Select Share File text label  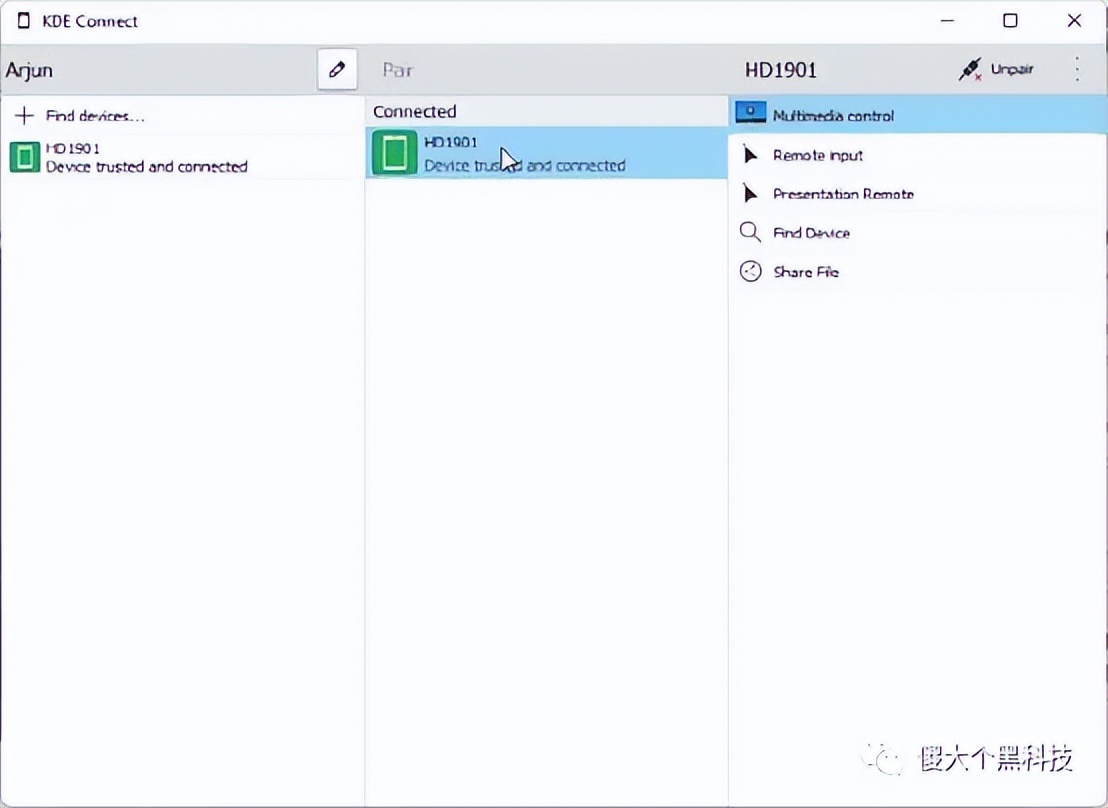point(806,272)
